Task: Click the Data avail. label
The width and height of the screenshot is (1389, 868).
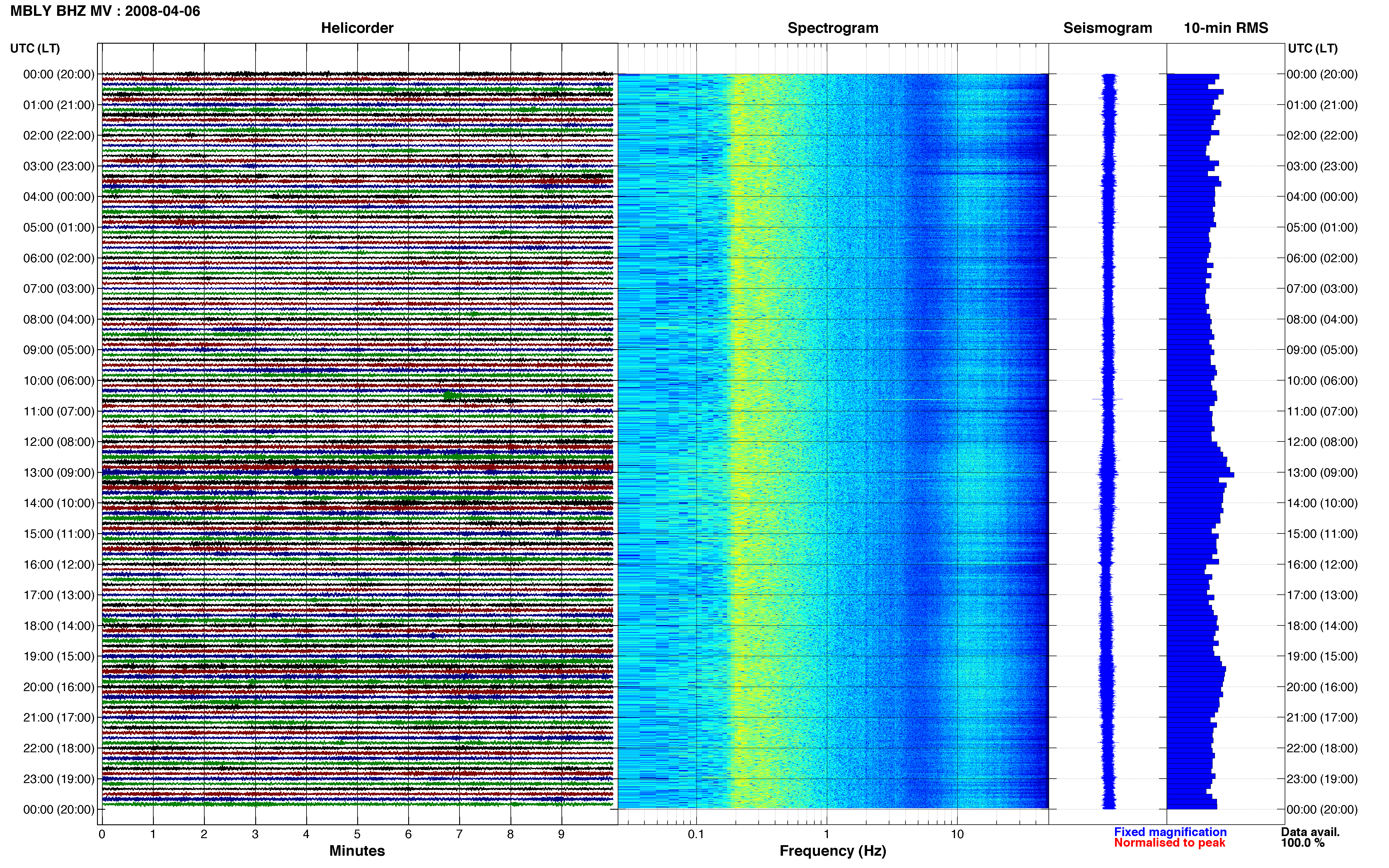Action: [x=1310, y=832]
